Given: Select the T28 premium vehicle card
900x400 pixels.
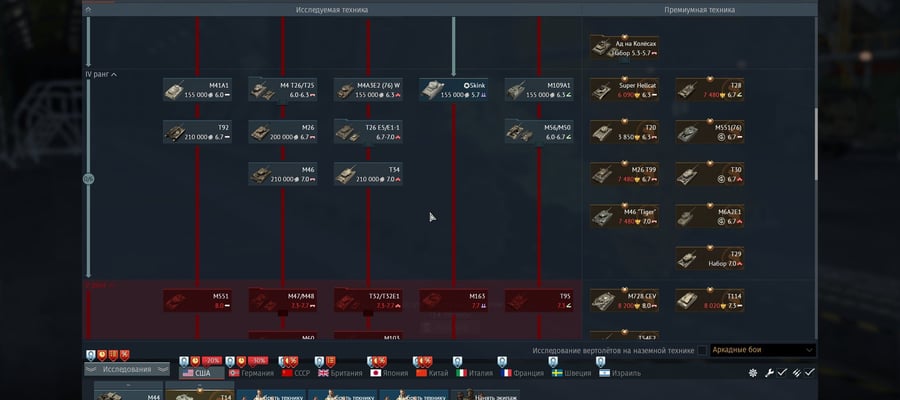Looking at the screenshot, I should point(710,90).
